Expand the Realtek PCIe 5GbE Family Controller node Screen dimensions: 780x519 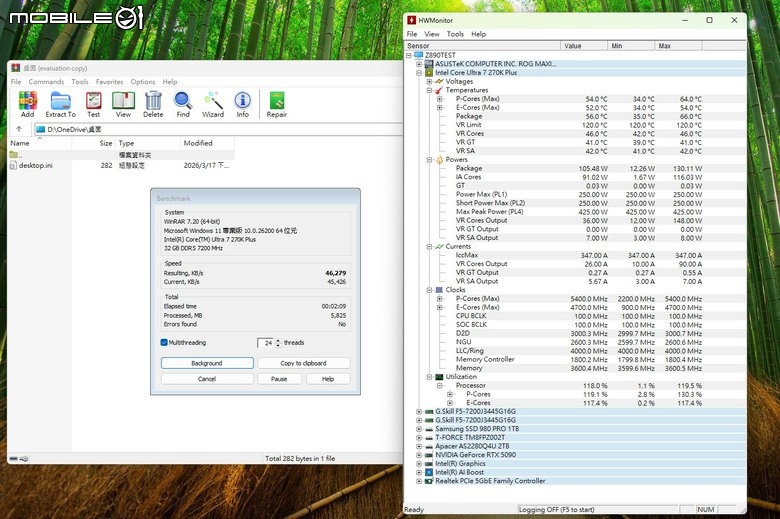[419, 481]
